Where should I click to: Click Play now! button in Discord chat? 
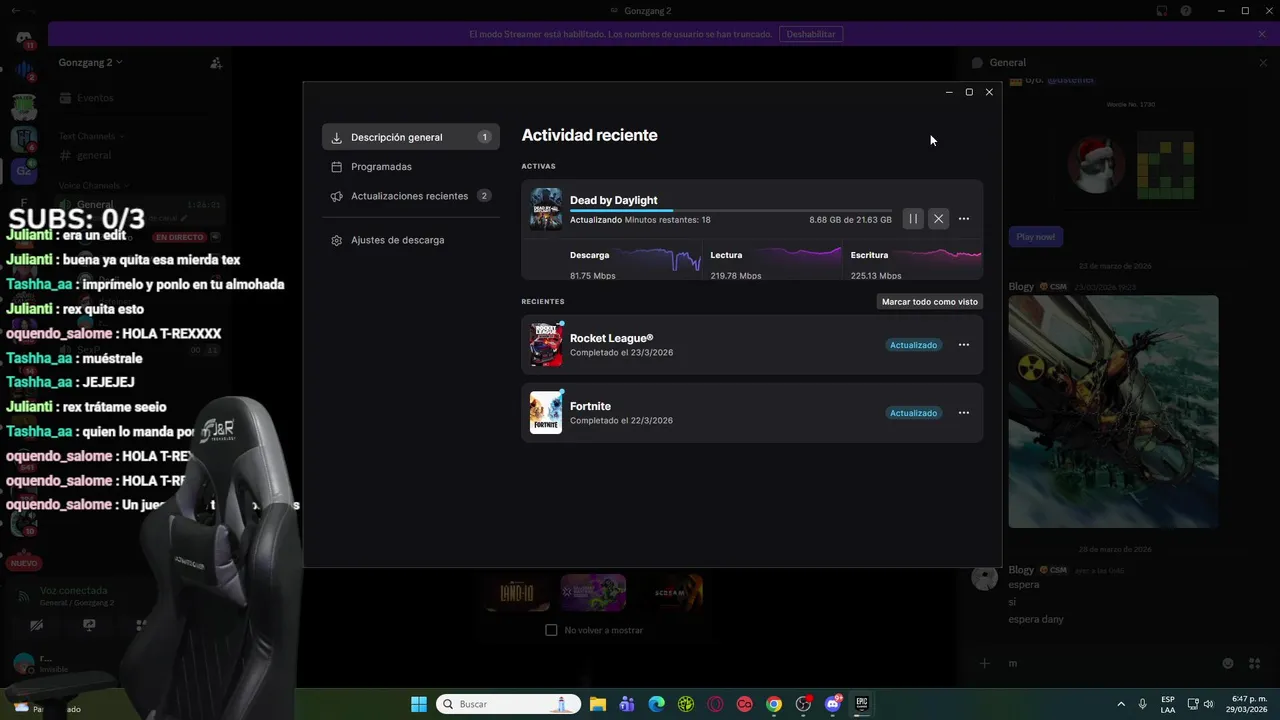coord(1035,237)
